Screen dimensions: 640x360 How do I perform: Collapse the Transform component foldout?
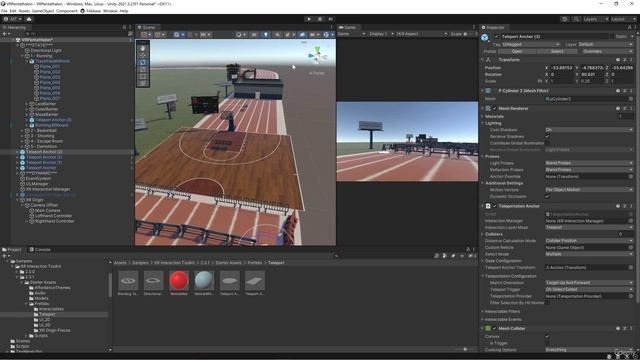tap(482, 60)
